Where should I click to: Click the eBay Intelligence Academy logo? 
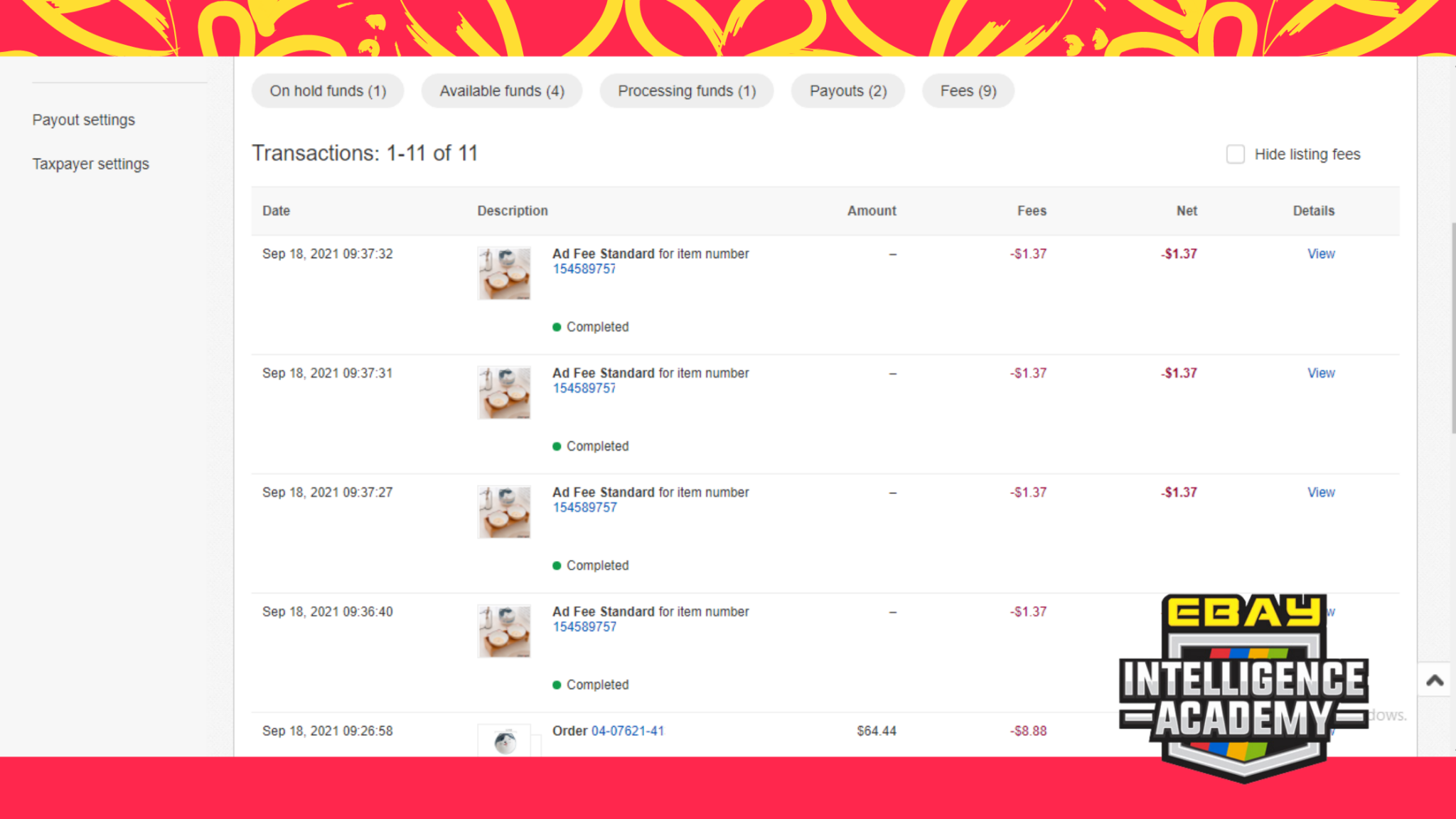click(1243, 687)
